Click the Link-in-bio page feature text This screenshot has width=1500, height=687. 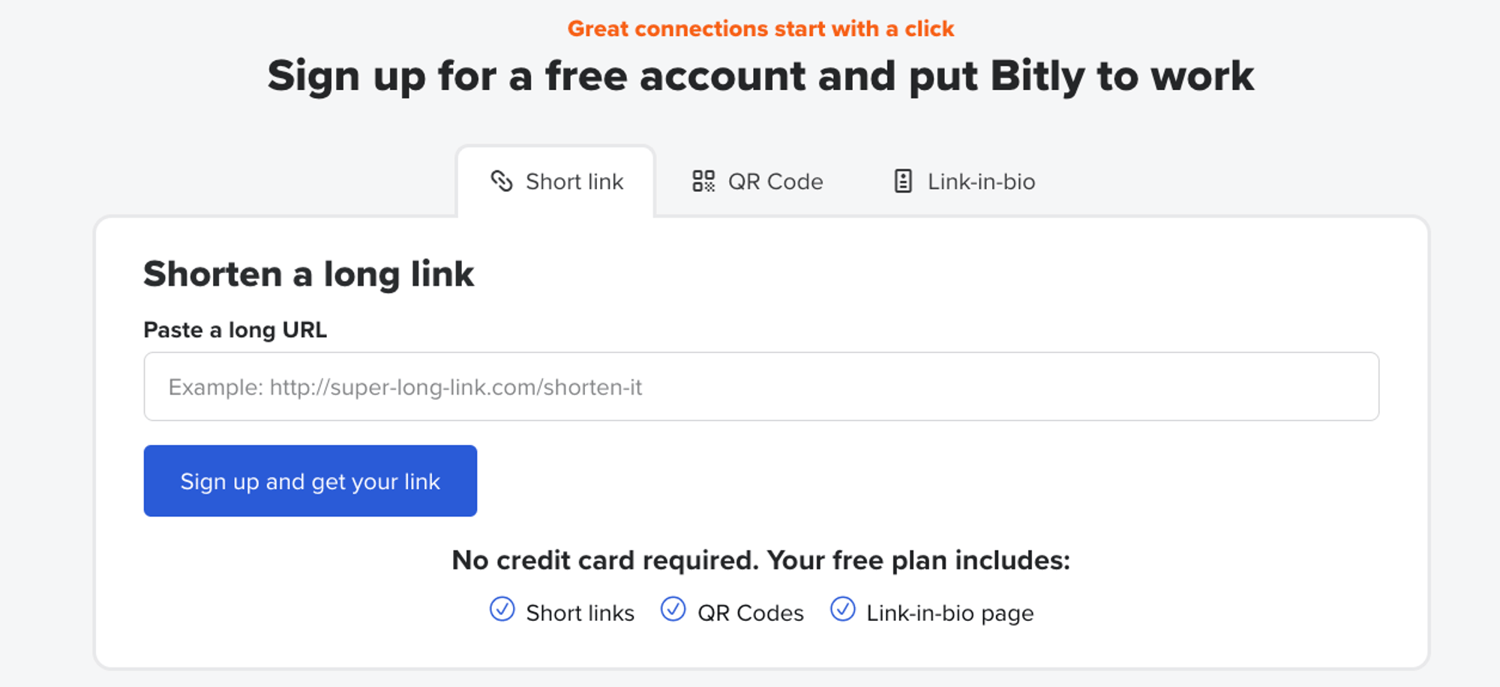point(950,613)
